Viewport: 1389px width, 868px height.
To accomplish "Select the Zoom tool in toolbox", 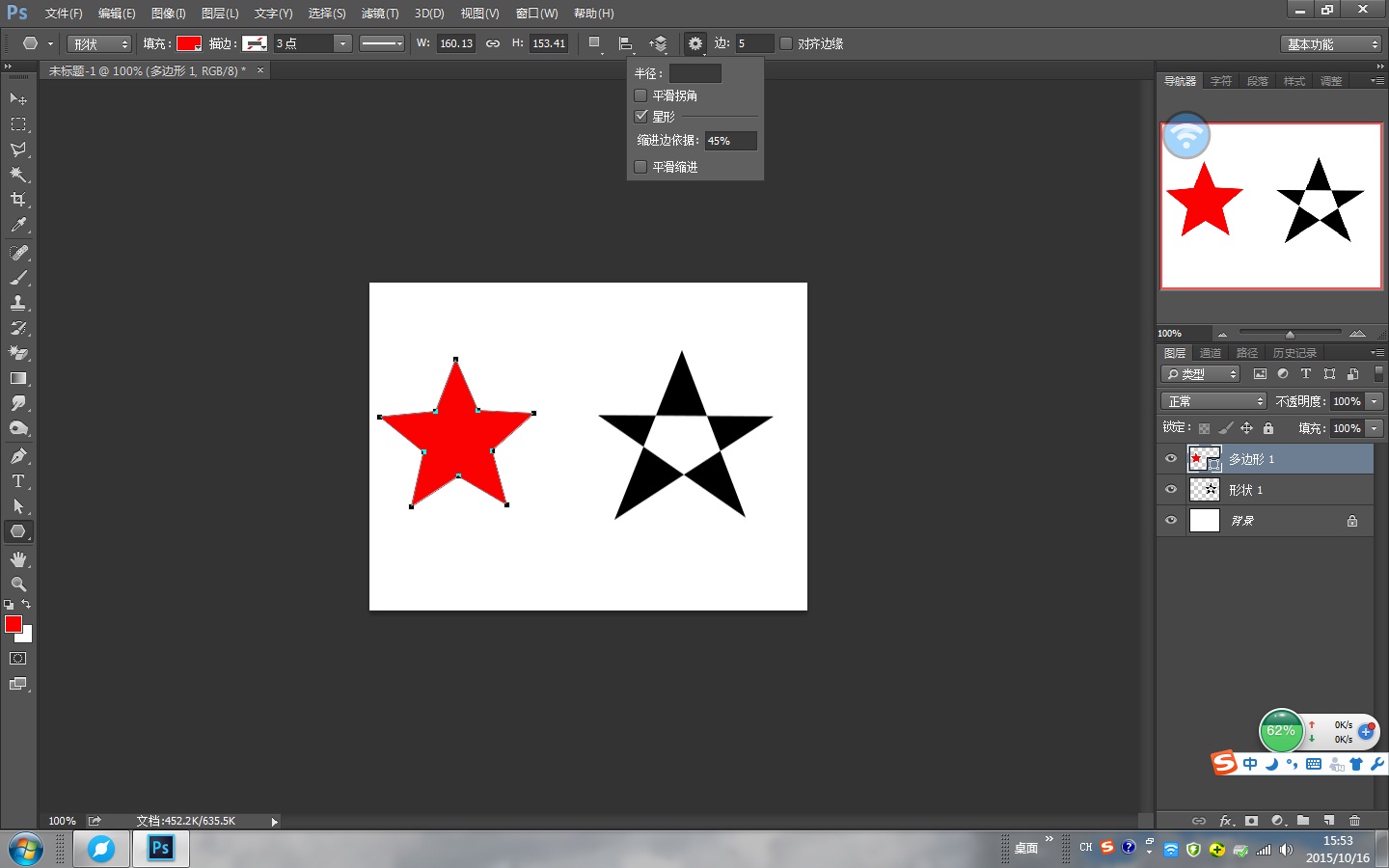I will (x=18, y=584).
